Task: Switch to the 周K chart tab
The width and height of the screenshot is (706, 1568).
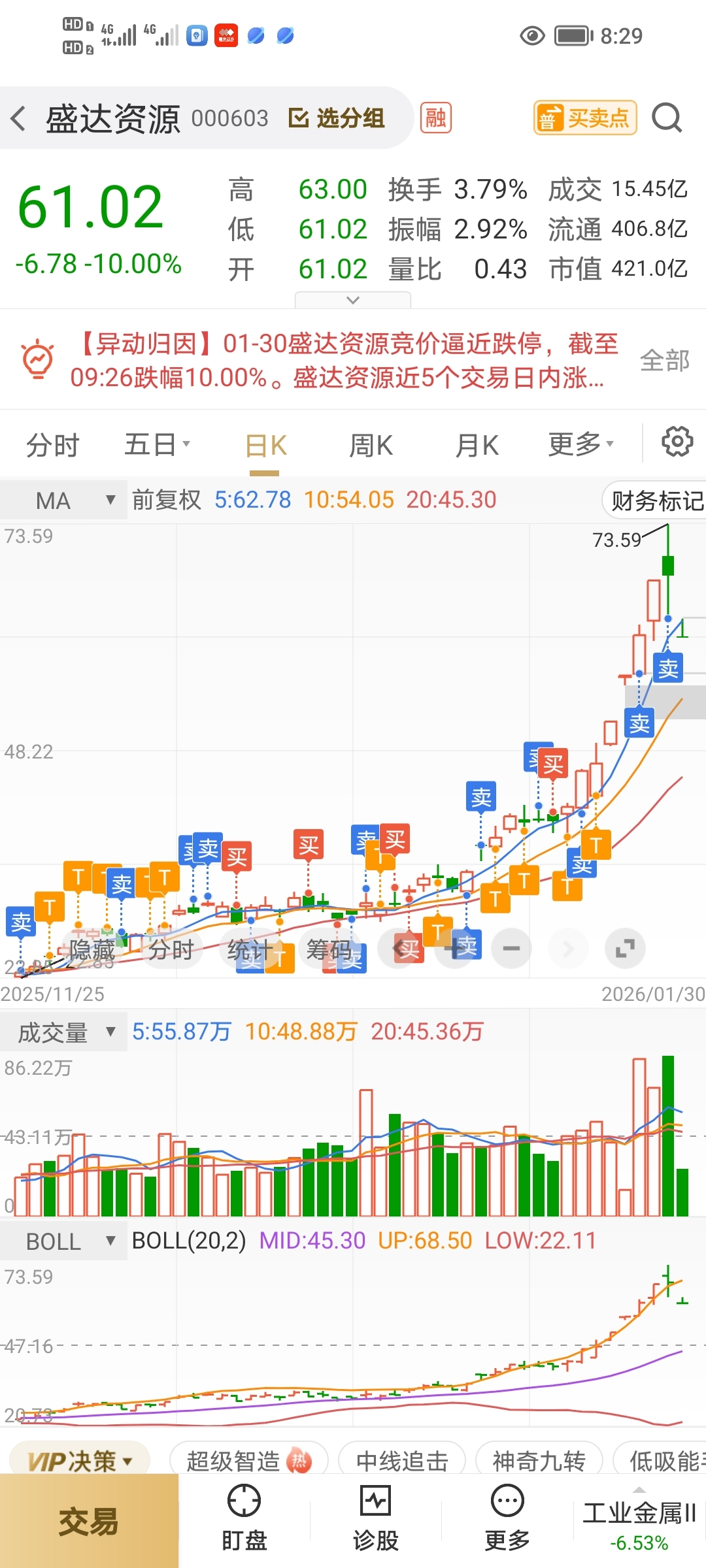Action: [371, 446]
